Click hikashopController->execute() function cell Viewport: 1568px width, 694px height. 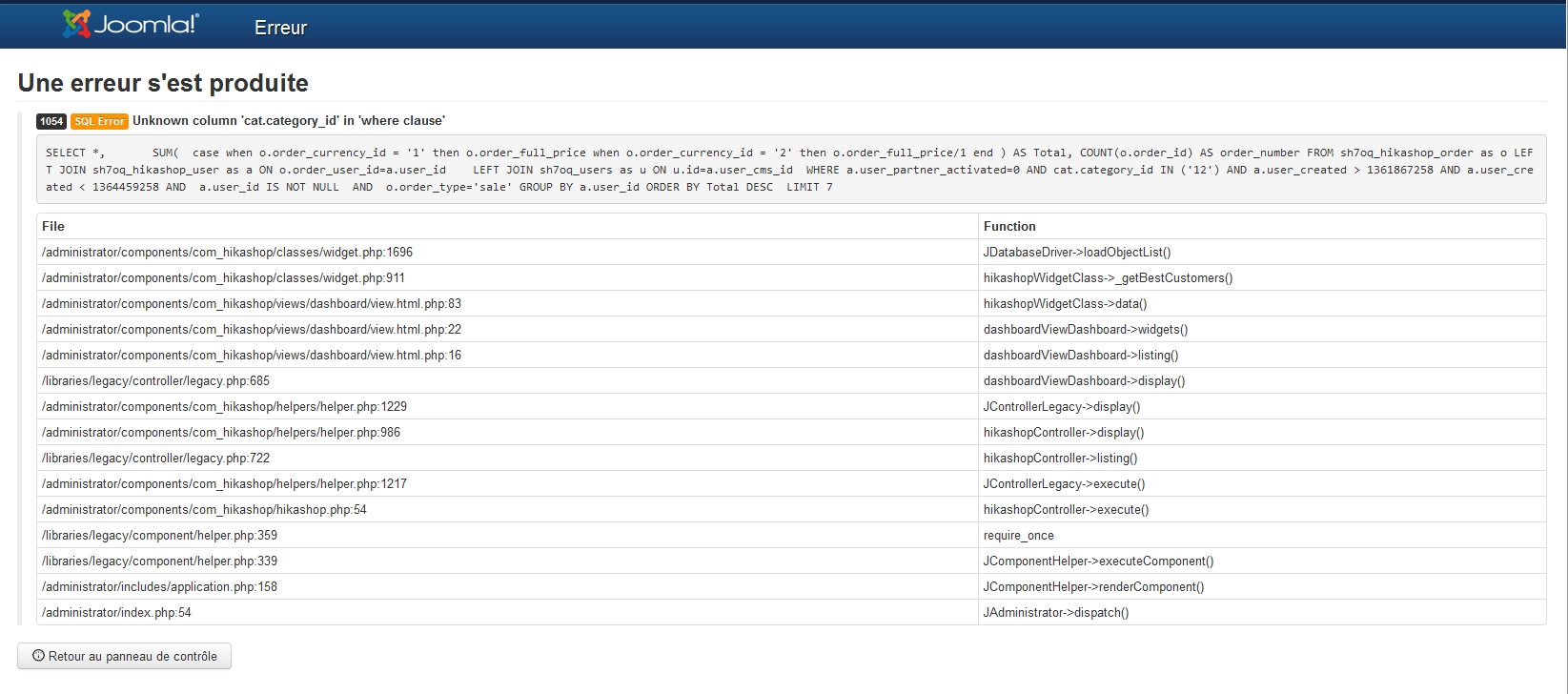[x=1262, y=509]
